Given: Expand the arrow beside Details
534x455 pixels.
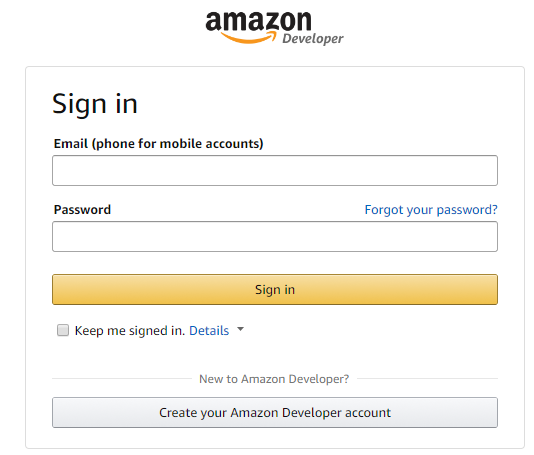Looking at the screenshot, I should pos(240,329).
